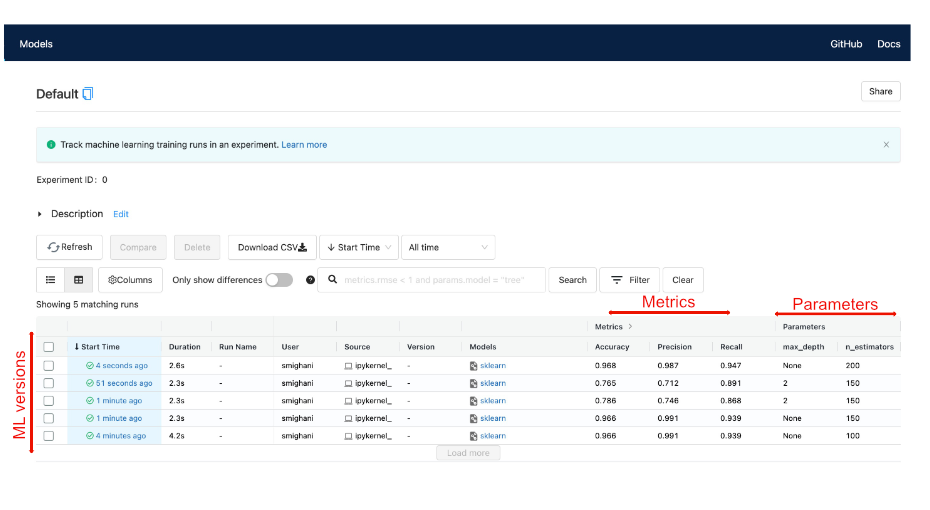
Task: Switch to the grid table view icon
Action: click(78, 280)
